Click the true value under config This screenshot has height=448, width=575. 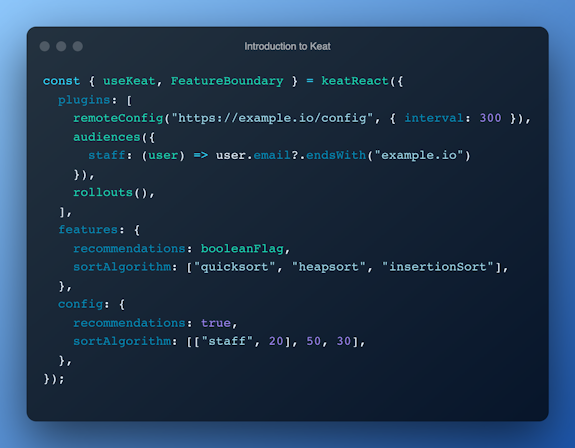coord(216,323)
